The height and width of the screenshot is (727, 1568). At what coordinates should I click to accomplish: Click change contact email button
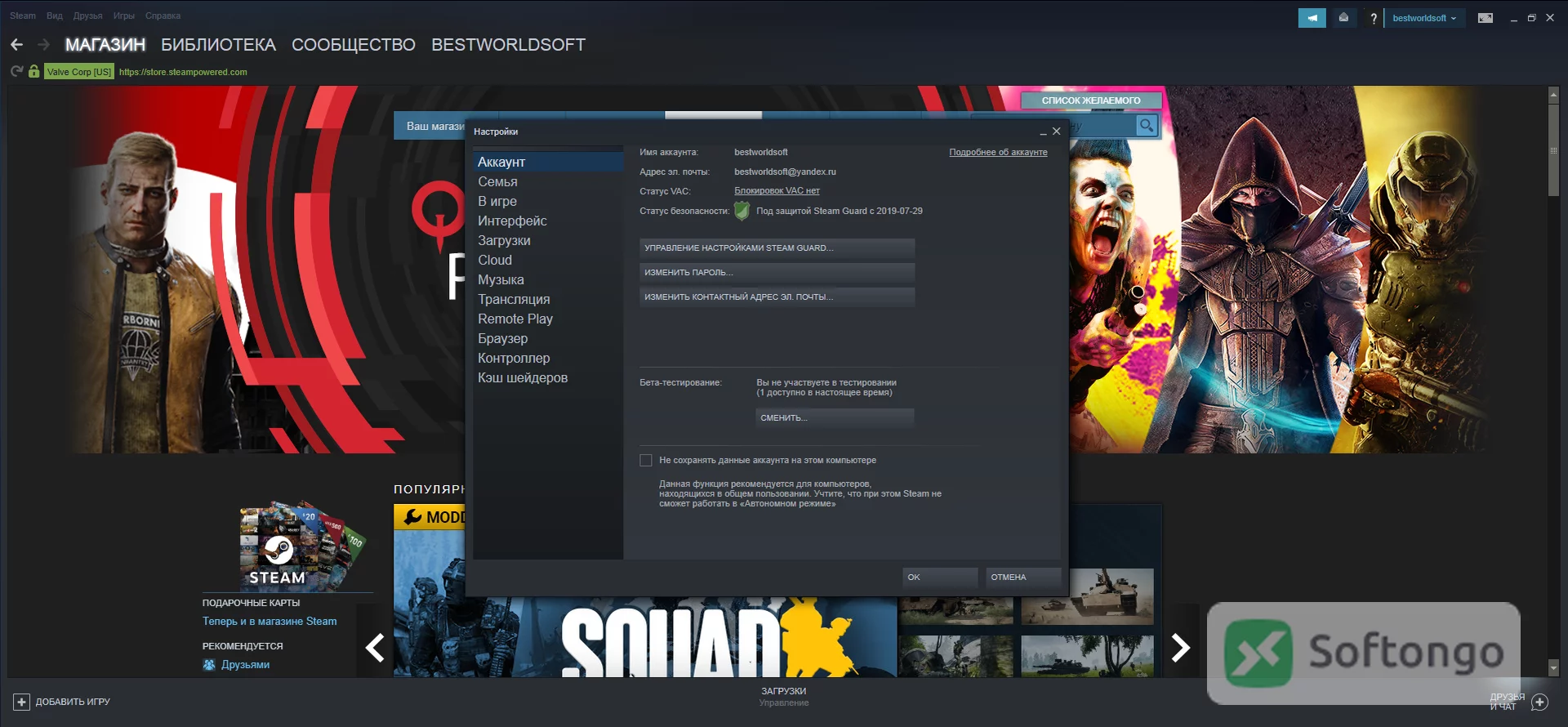coord(777,297)
